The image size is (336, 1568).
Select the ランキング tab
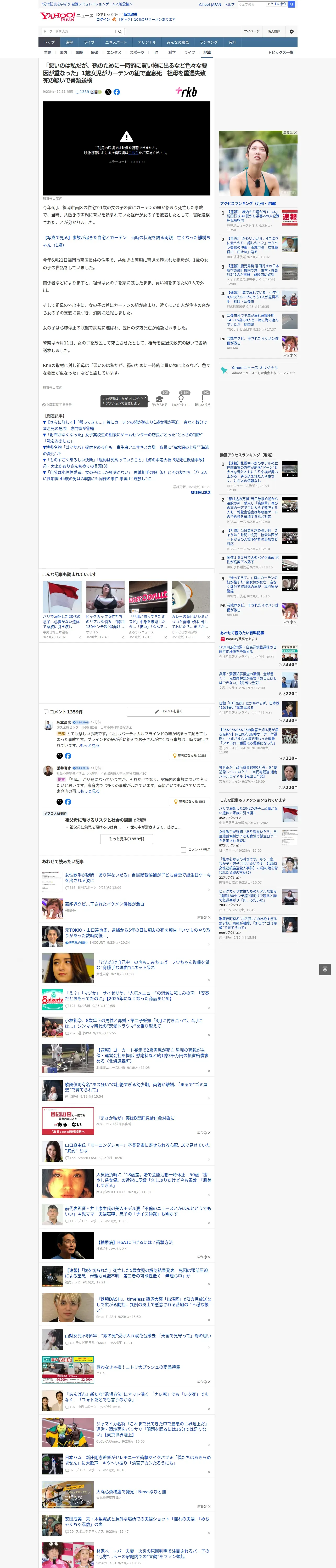click(209, 43)
